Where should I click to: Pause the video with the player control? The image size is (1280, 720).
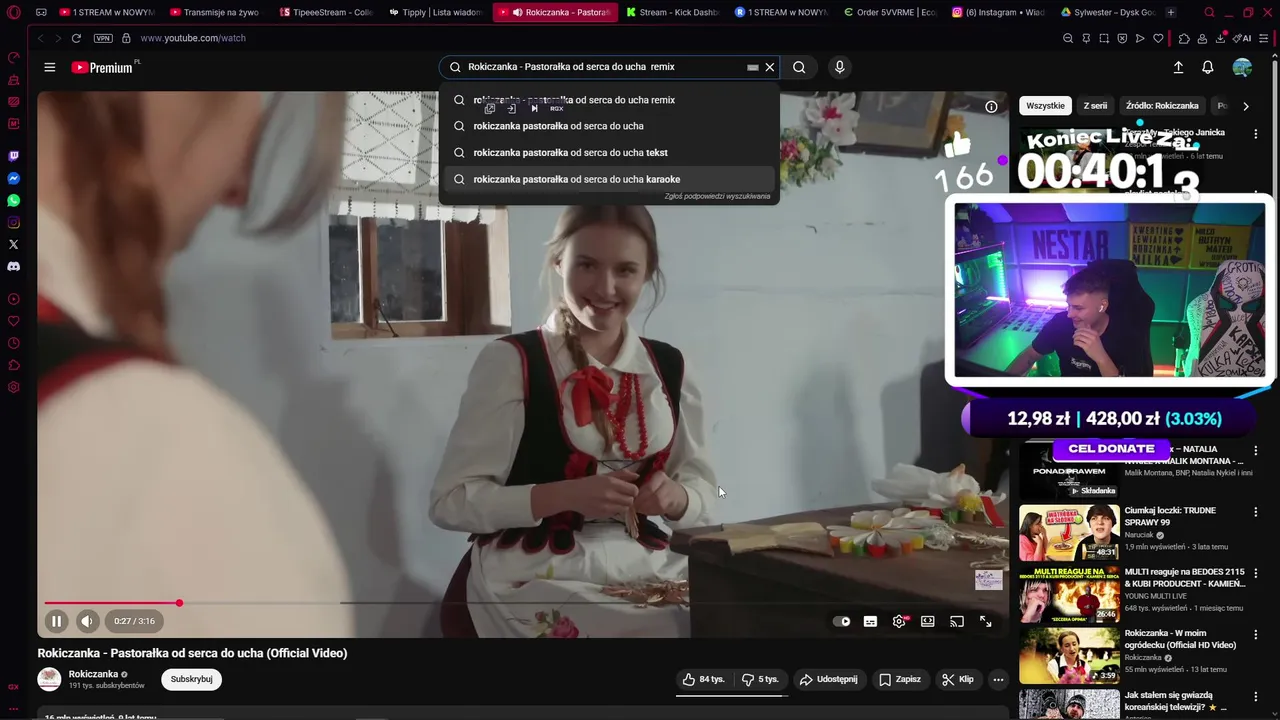pyautogui.click(x=56, y=621)
